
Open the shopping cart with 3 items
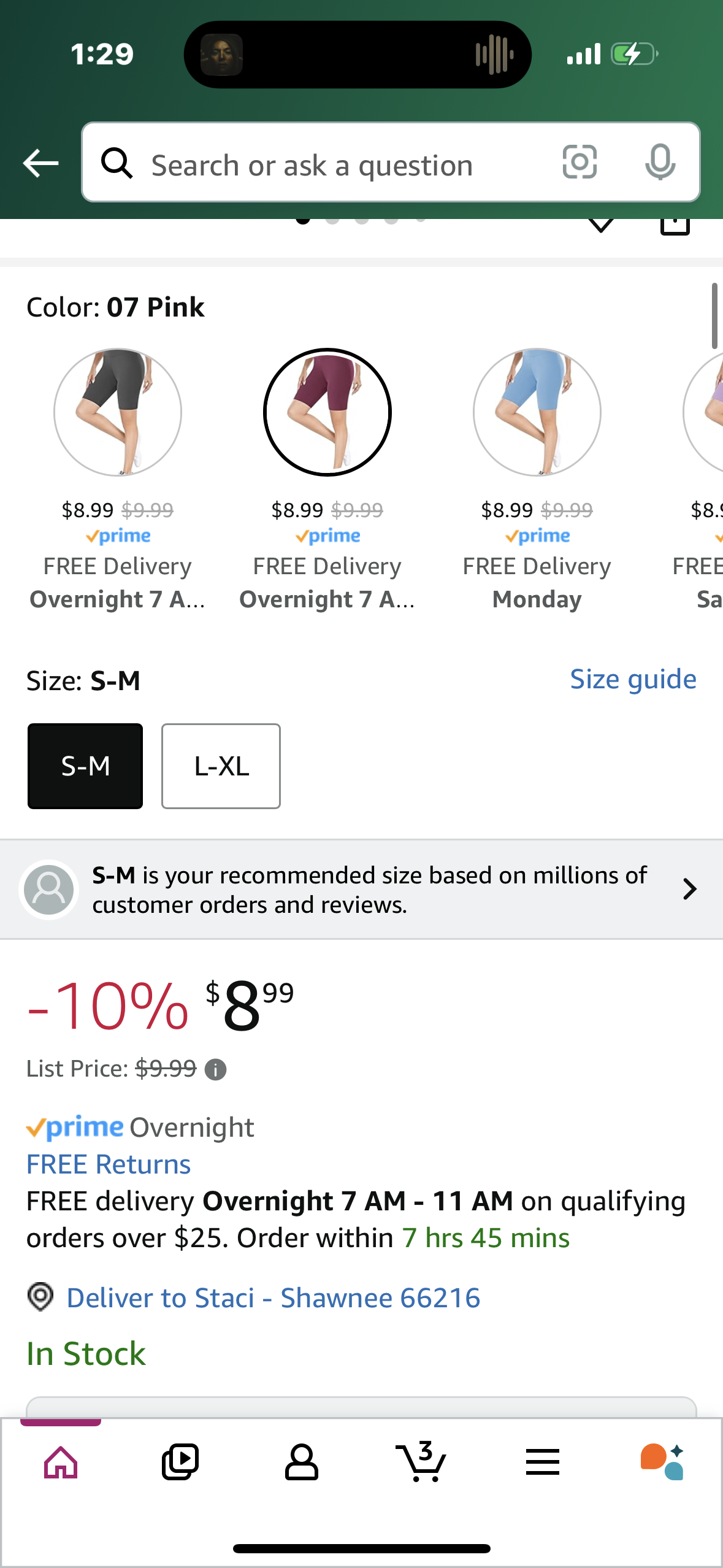tap(421, 1462)
